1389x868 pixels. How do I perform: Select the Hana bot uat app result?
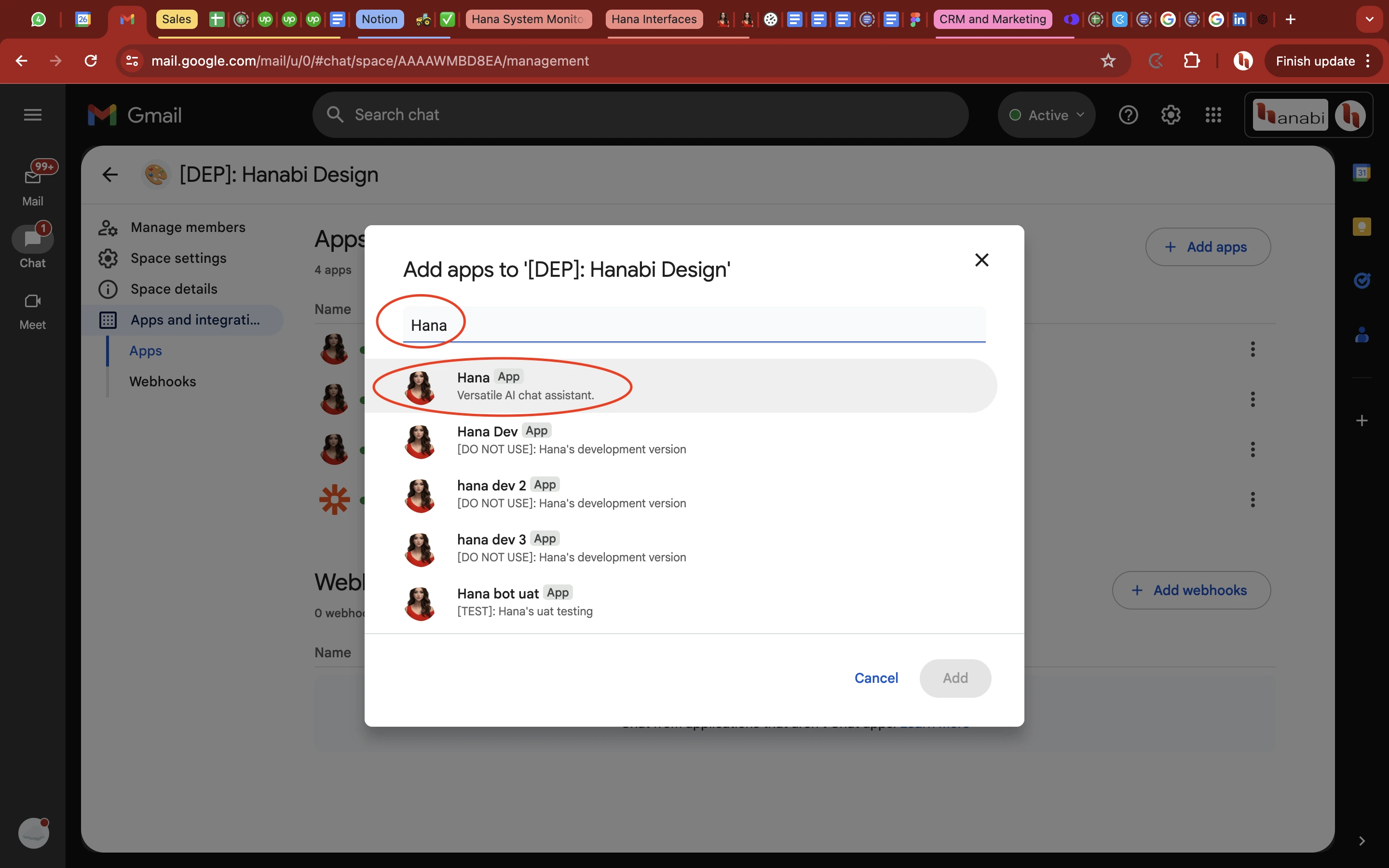(x=681, y=602)
